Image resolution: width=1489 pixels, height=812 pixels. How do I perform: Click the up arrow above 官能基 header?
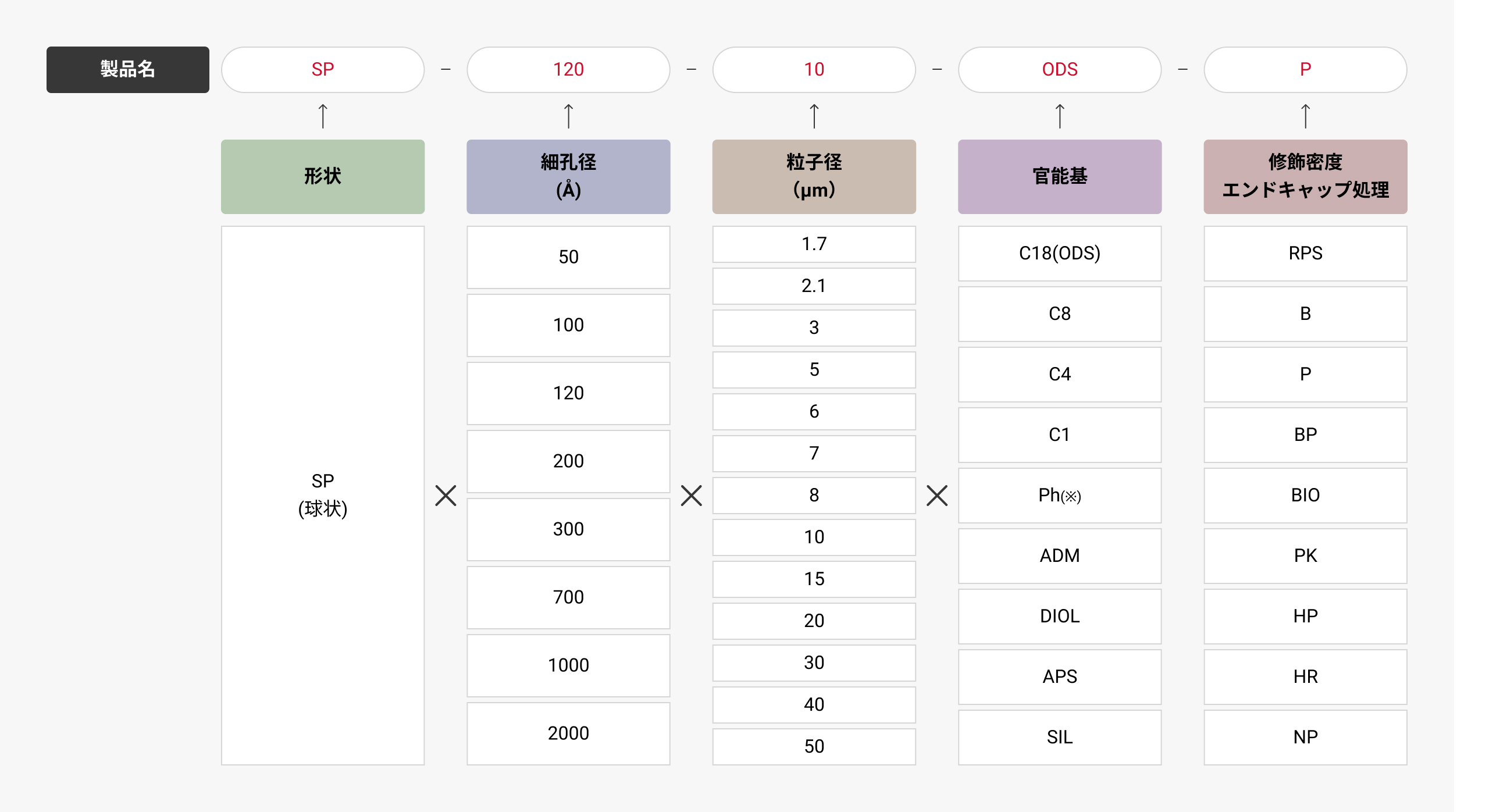click(x=1060, y=116)
